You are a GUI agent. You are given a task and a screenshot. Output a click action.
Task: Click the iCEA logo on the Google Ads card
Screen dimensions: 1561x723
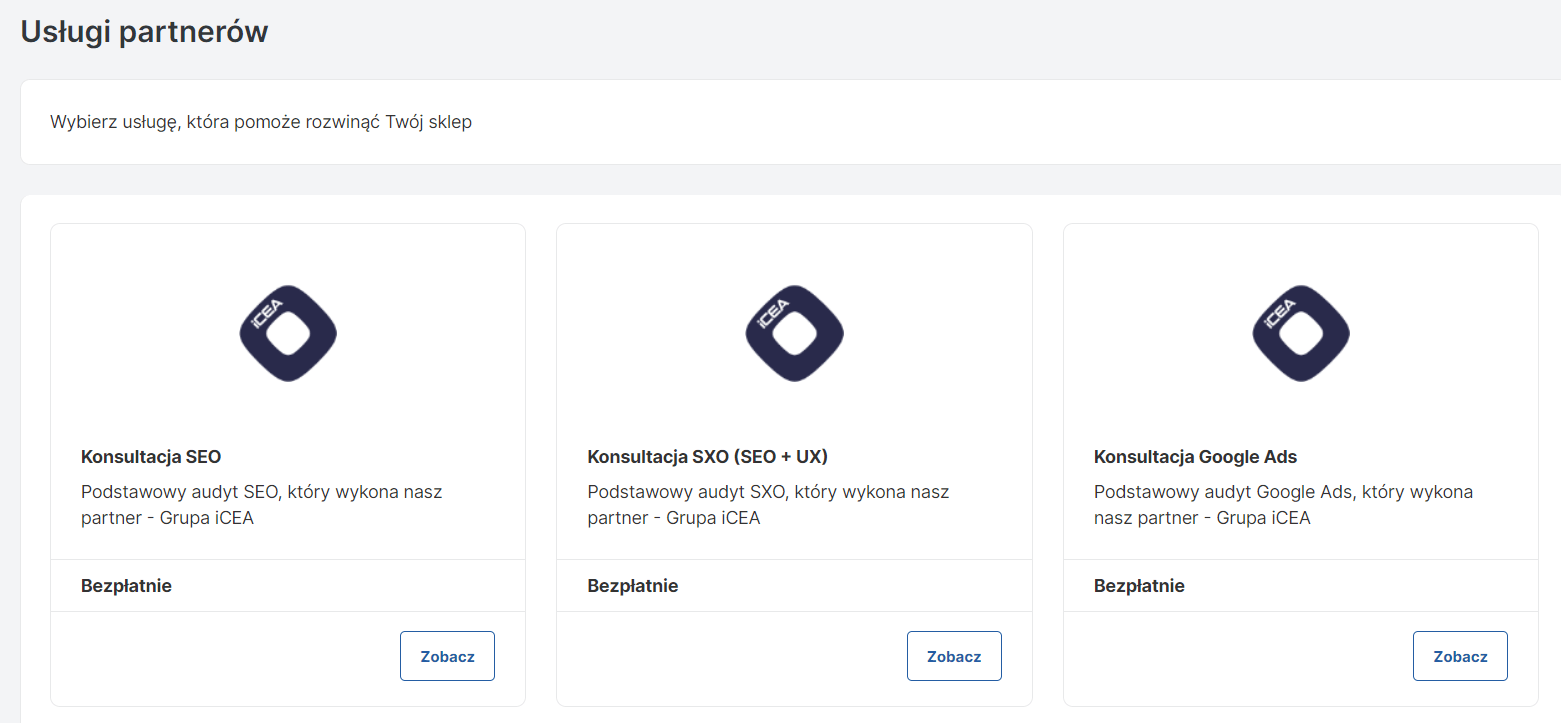pyautogui.click(x=1300, y=333)
